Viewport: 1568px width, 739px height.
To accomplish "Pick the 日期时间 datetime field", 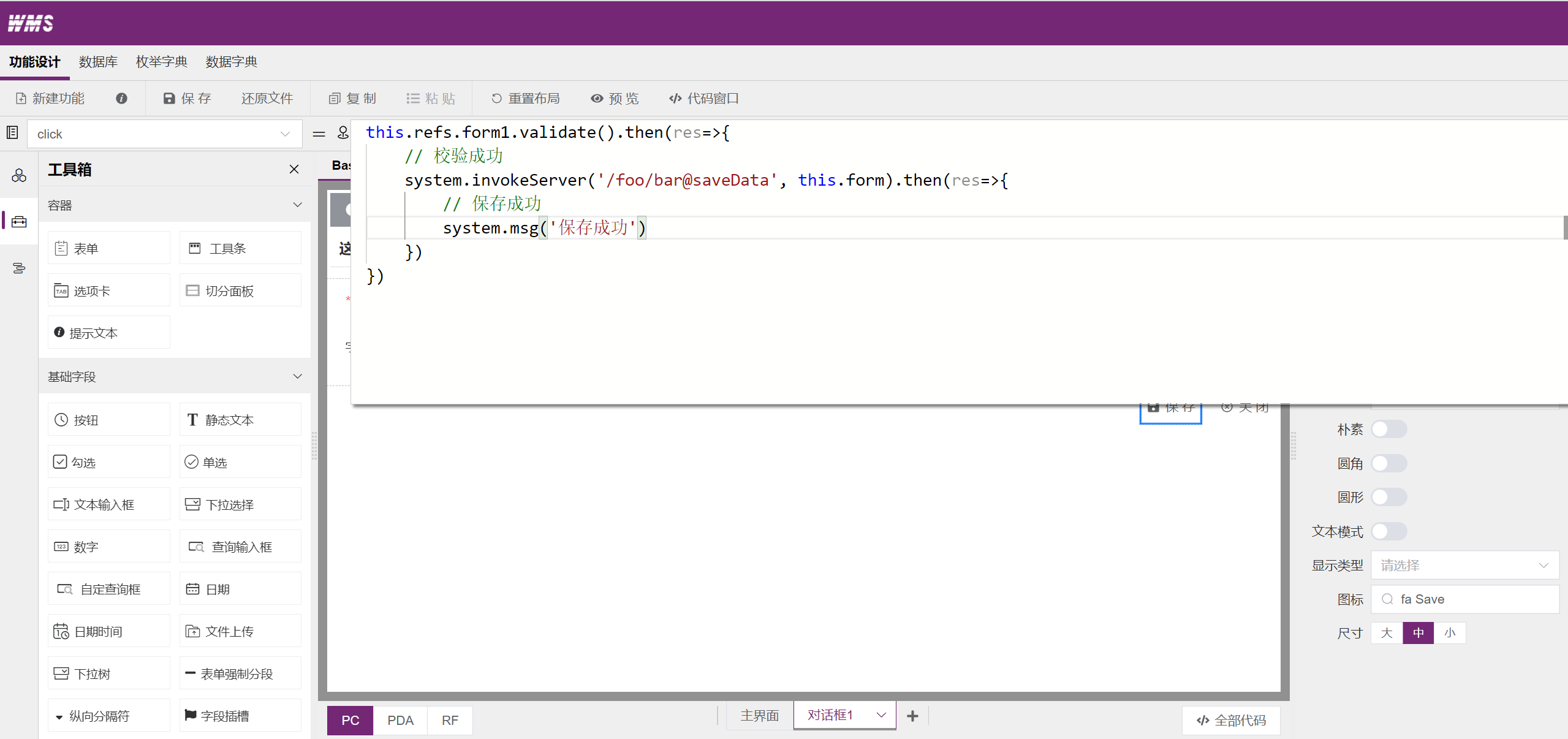I will coord(109,631).
